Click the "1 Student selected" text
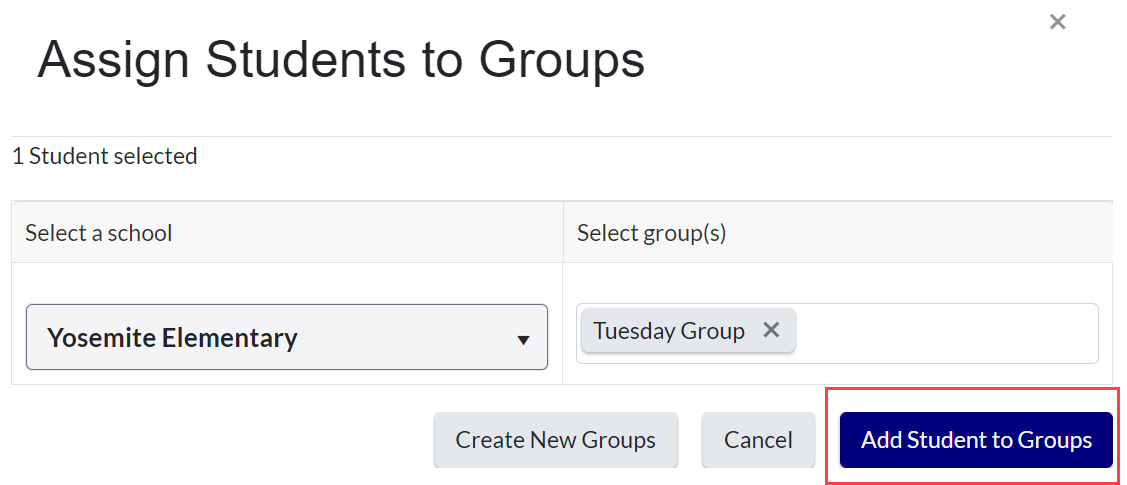 (105, 156)
